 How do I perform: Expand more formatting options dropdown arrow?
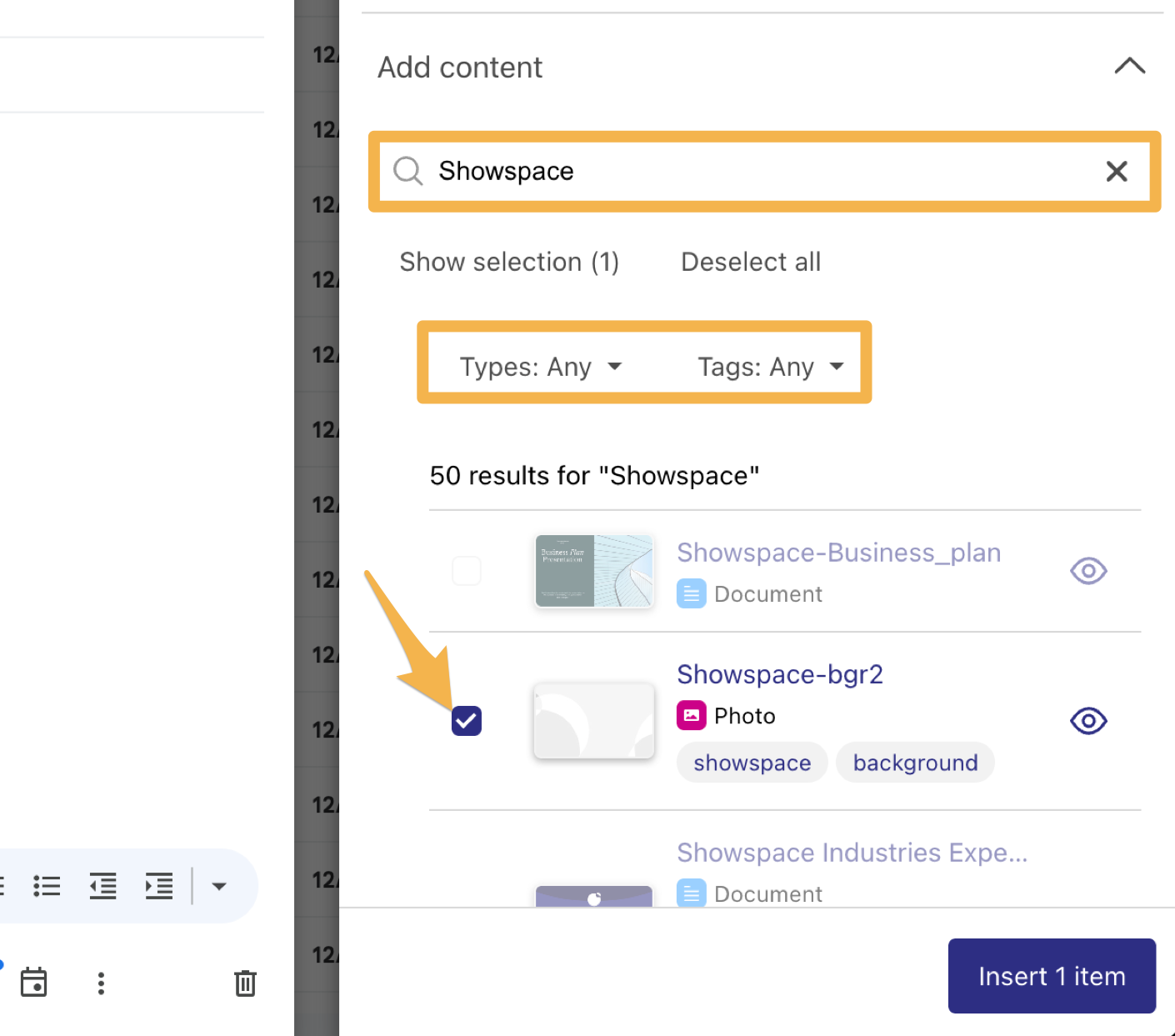pos(219,886)
